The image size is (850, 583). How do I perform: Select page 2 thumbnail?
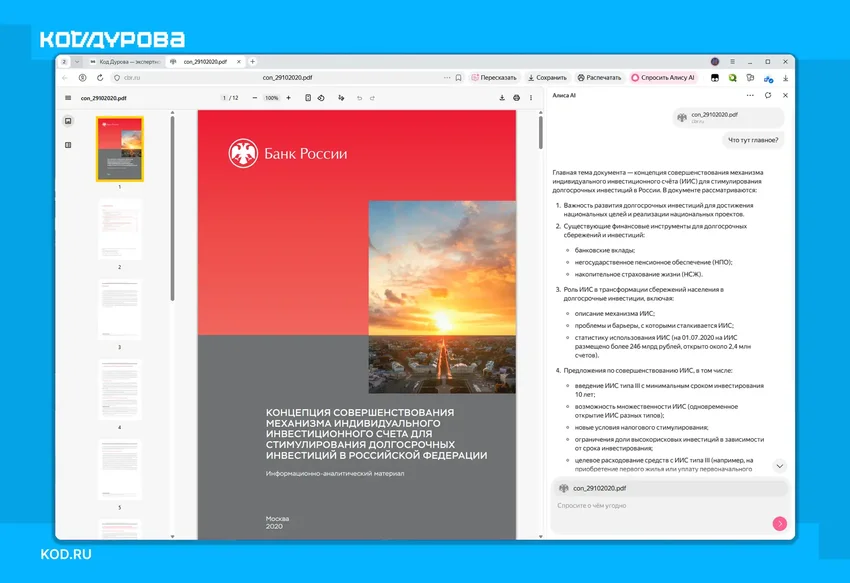tap(120, 229)
